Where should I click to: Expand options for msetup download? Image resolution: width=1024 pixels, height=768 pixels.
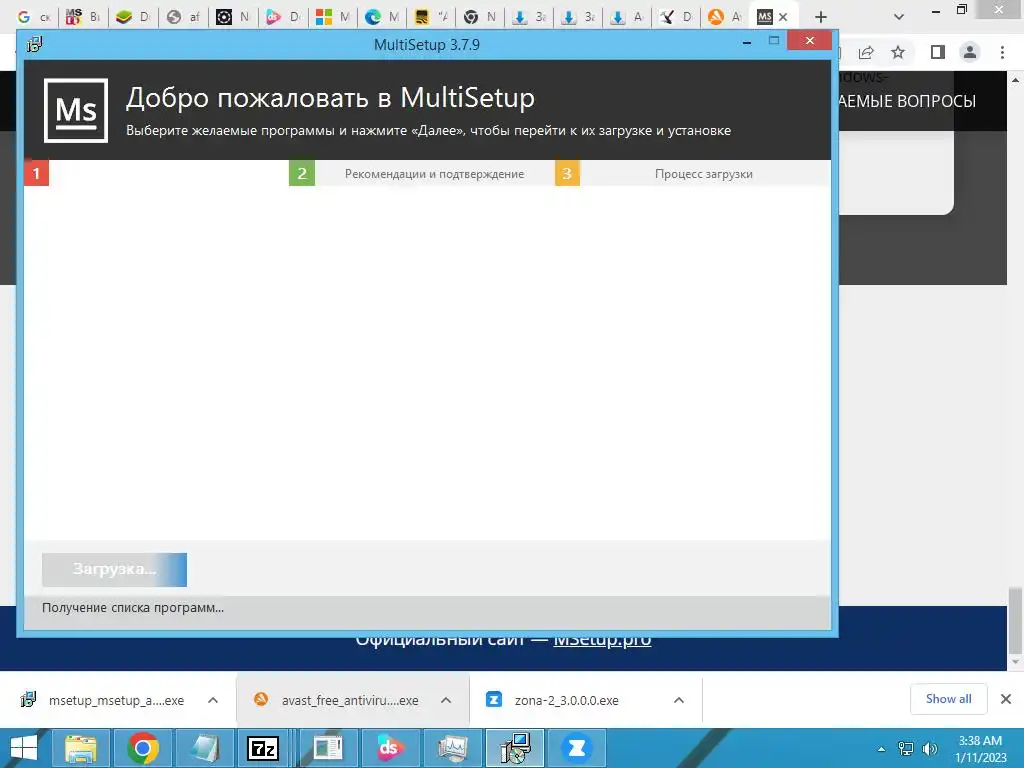pos(213,700)
